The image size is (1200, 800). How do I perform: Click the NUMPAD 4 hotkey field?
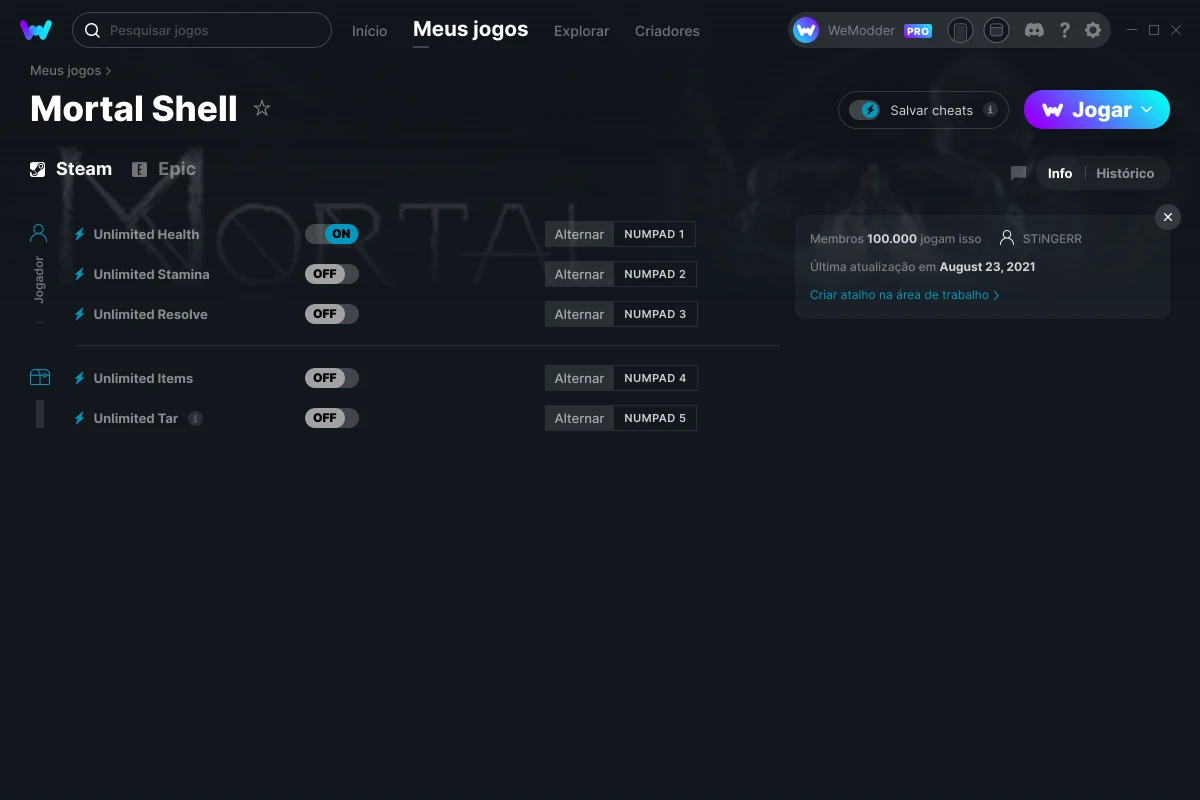[x=655, y=378]
